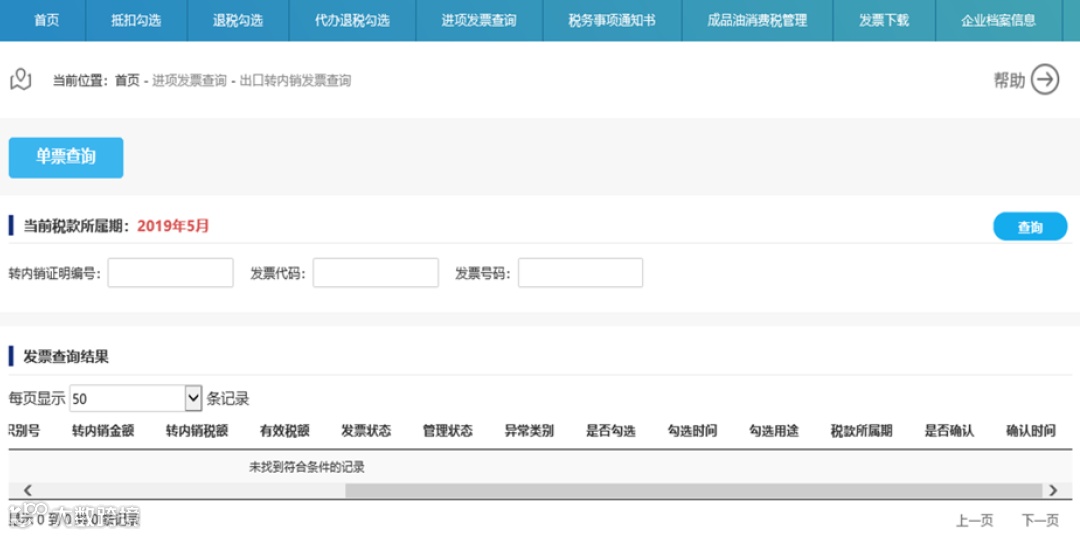Image resolution: width=1080 pixels, height=536 pixels.
Task: Go to the 首页 tab
Action: (46, 21)
